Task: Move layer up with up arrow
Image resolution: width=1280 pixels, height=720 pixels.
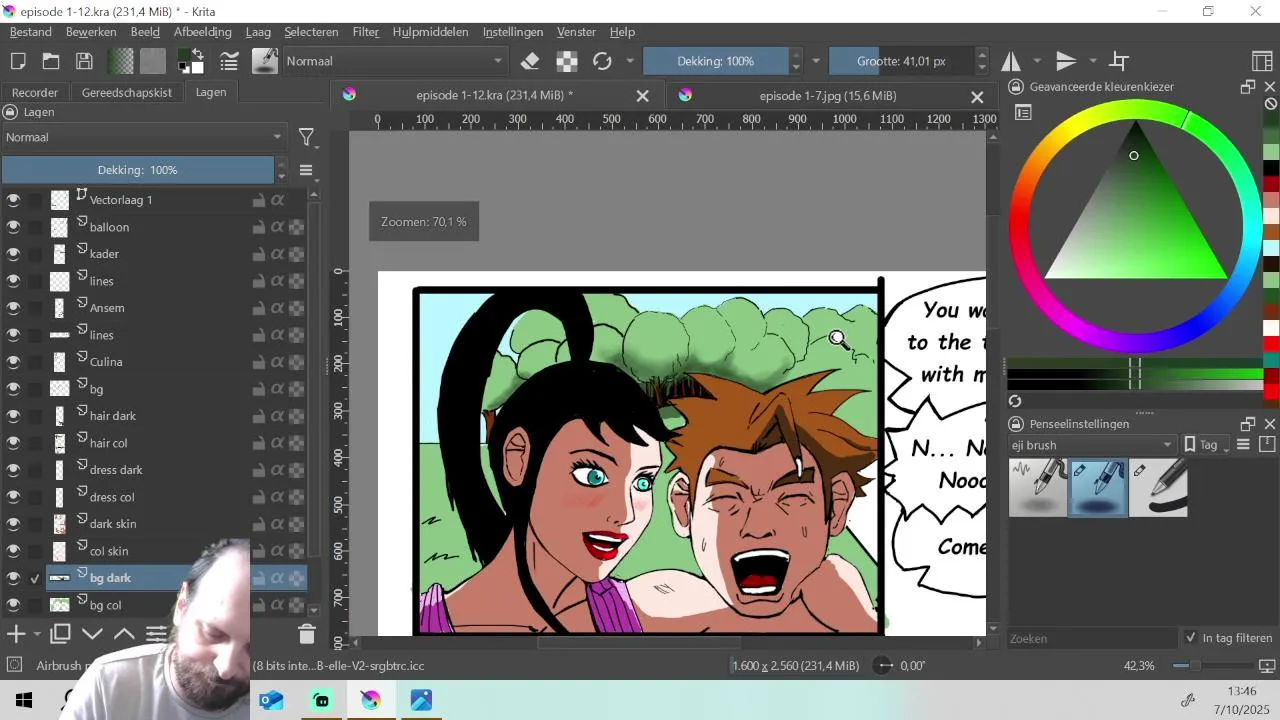Action: pos(124,634)
